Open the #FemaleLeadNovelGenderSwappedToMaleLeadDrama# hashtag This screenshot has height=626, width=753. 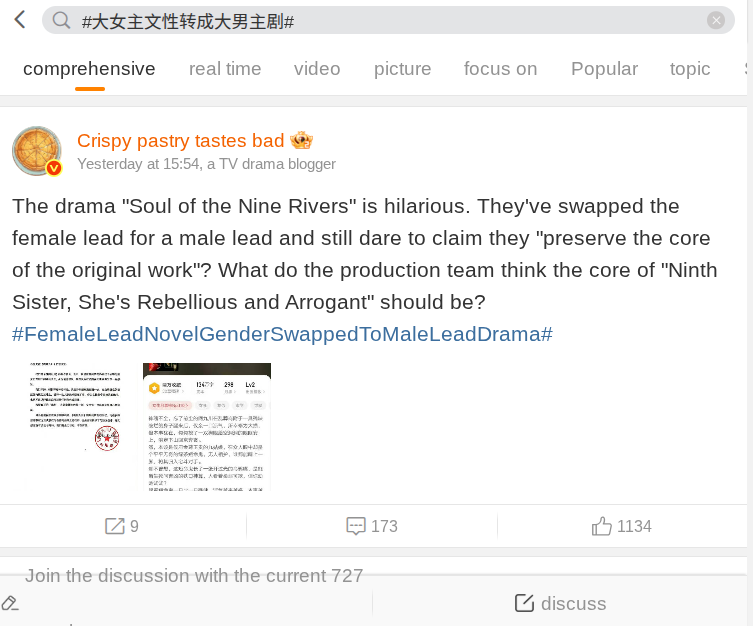(282, 334)
